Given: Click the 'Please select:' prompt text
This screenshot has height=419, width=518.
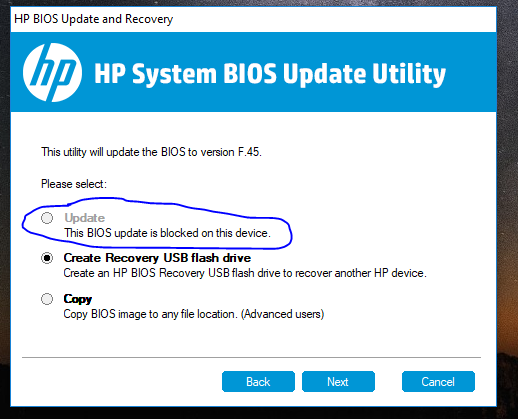Looking at the screenshot, I should [74, 184].
